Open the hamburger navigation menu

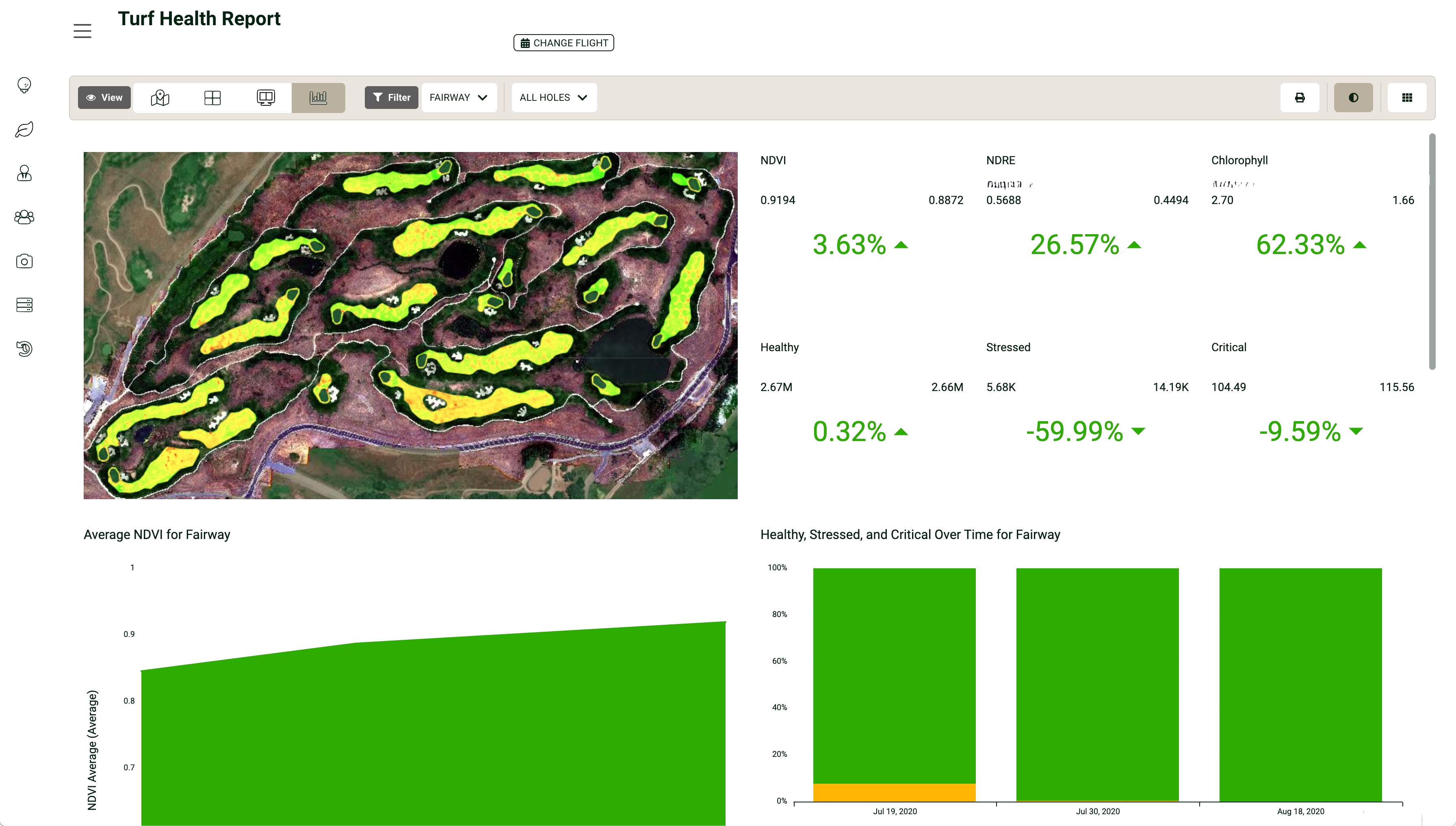82,31
